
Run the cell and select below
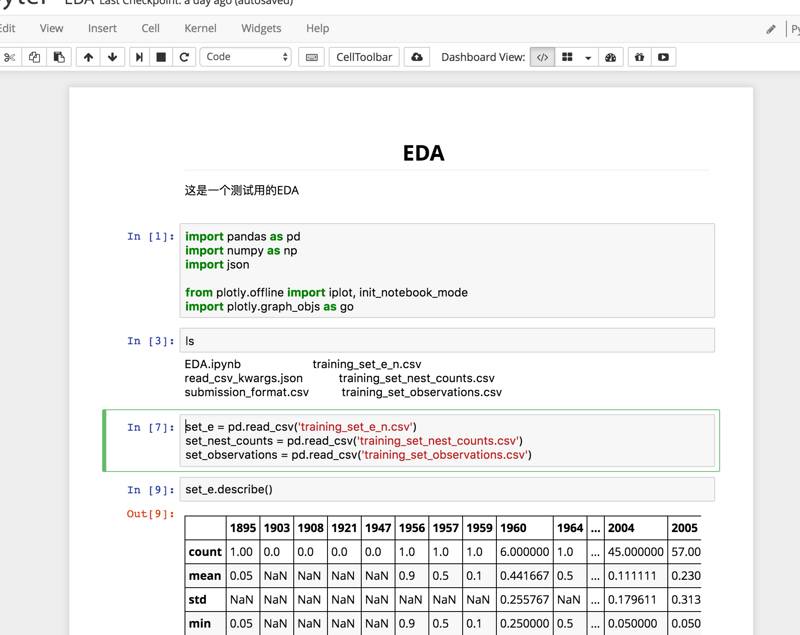coord(139,57)
